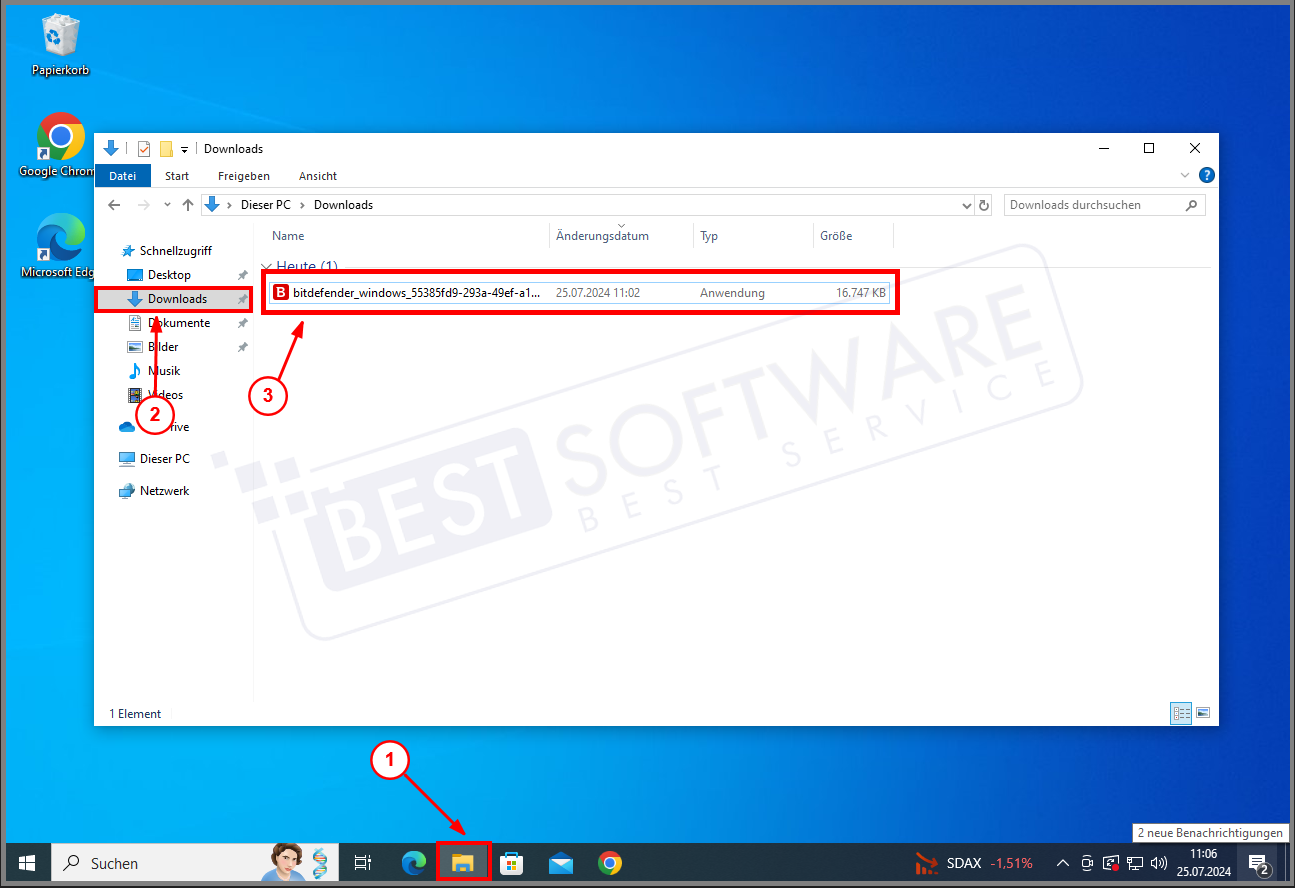Open the recent locations dropdown beside Back button

(x=166, y=204)
